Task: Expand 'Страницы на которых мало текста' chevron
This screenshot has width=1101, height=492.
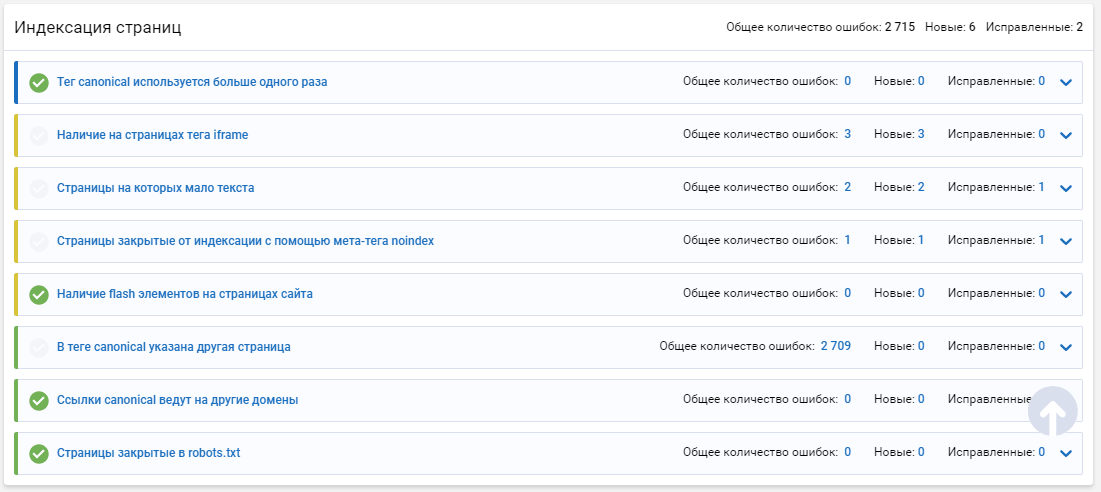Action: (1066, 188)
